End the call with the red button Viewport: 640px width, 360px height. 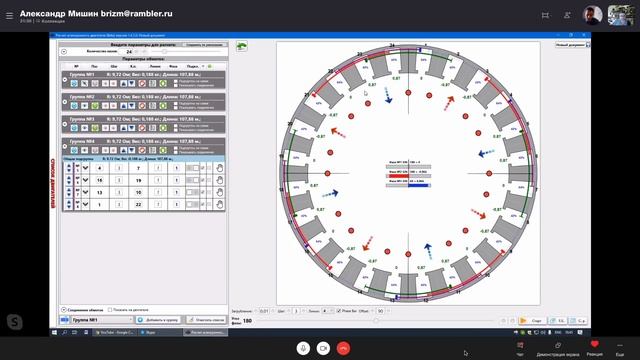coord(343,348)
